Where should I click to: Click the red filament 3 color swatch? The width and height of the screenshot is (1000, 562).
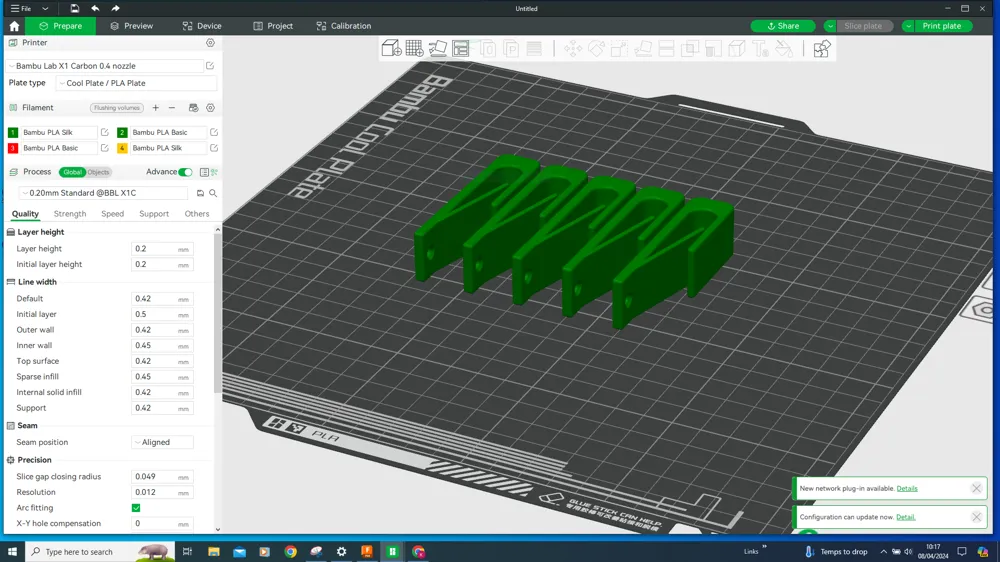13,148
